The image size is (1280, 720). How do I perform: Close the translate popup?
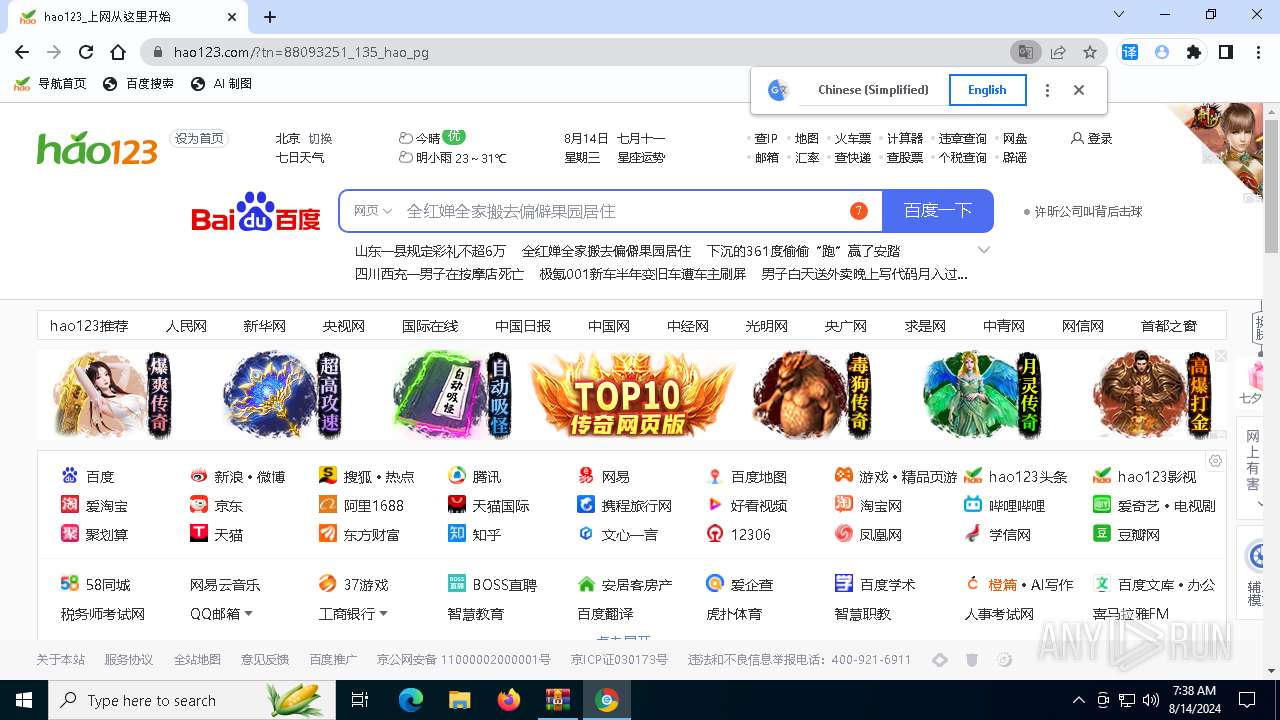(x=1079, y=90)
